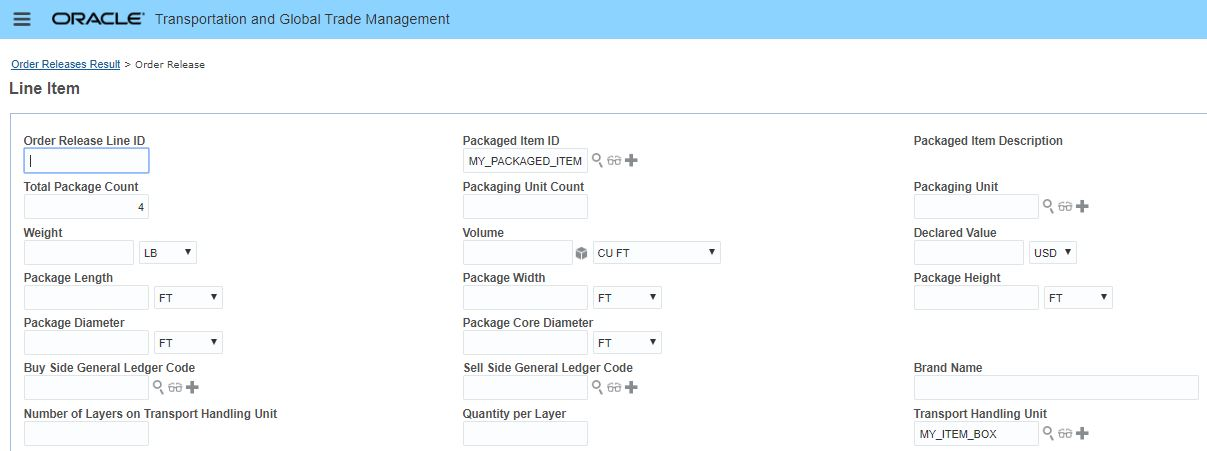
Task: Click plus icon beside Transport Handling Unit
Action: (1082, 433)
